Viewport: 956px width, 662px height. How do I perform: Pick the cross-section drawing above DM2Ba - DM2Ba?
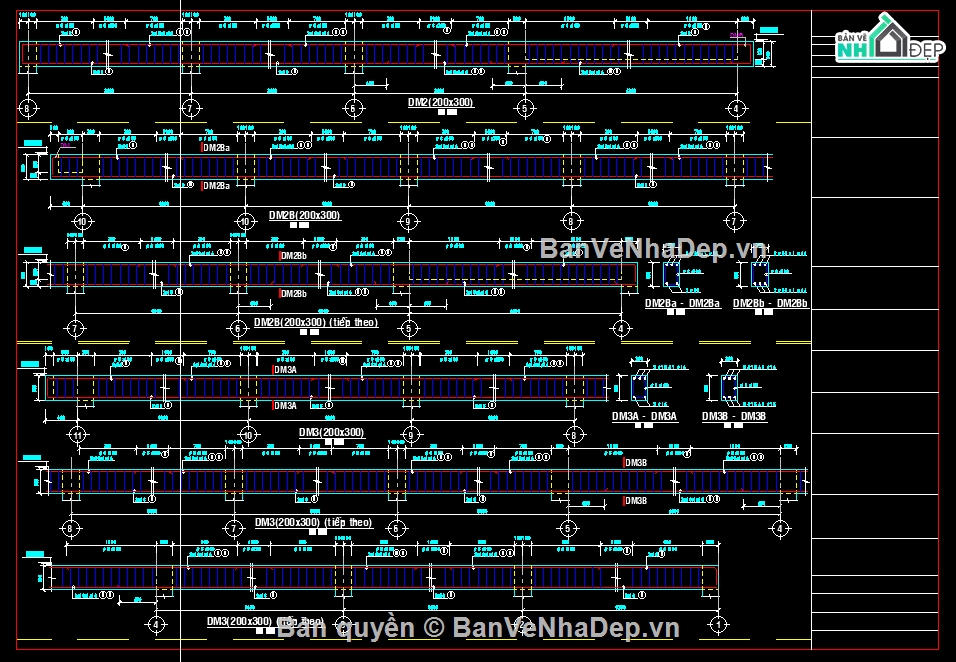point(671,274)
